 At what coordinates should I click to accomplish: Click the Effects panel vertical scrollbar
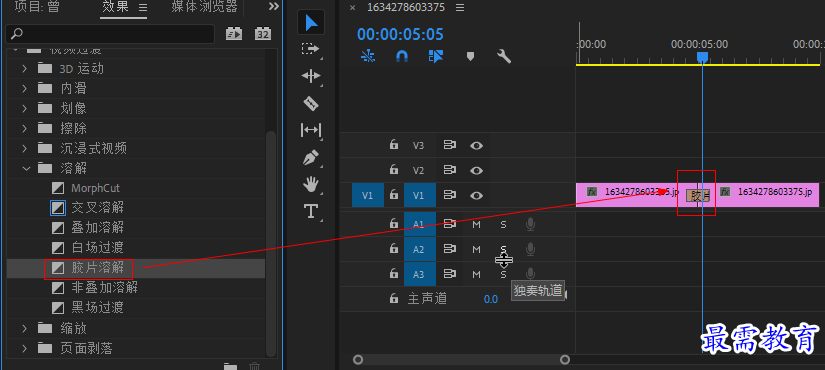271,245
